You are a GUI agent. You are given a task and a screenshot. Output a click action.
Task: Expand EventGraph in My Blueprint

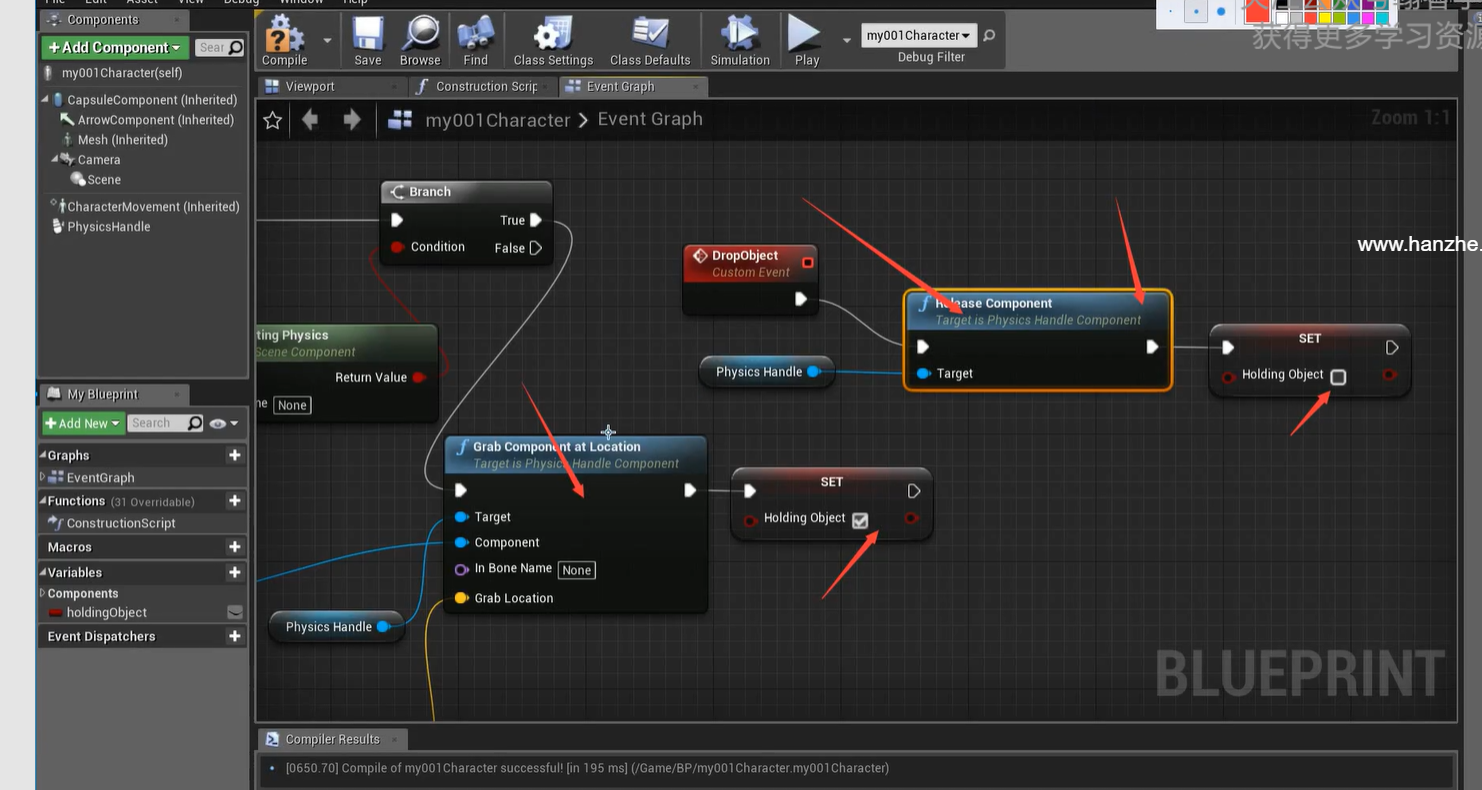tap(42, 477)
